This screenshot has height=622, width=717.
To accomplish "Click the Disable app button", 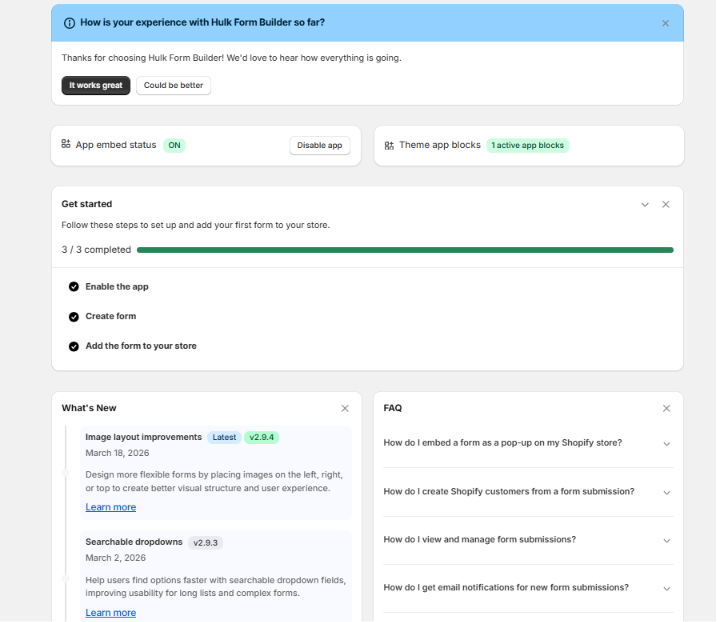I will point(320,145).
